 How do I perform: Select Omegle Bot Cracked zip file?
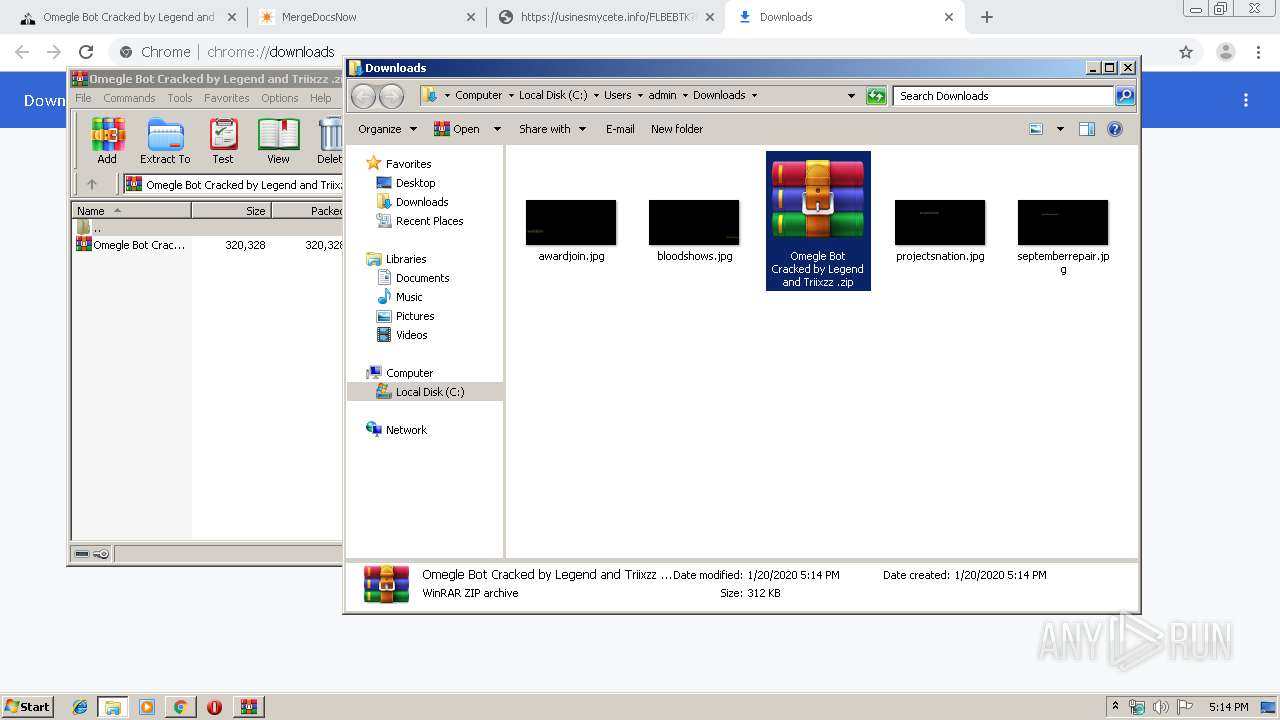click(818, 221)
